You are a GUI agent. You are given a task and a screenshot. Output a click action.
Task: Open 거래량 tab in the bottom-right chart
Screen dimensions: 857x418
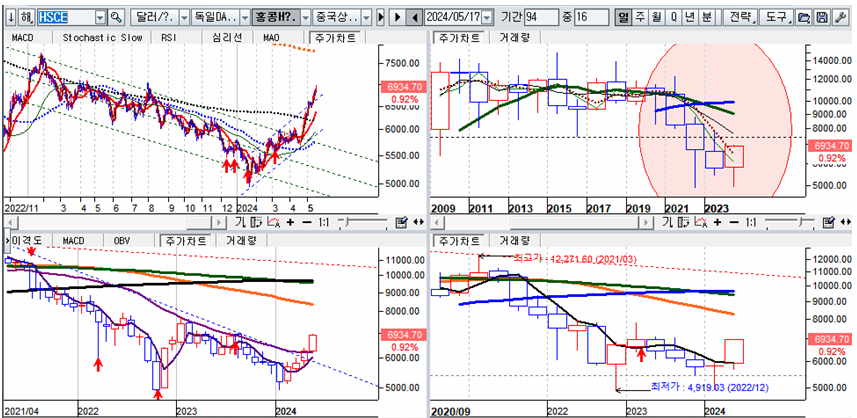point(513,241)
